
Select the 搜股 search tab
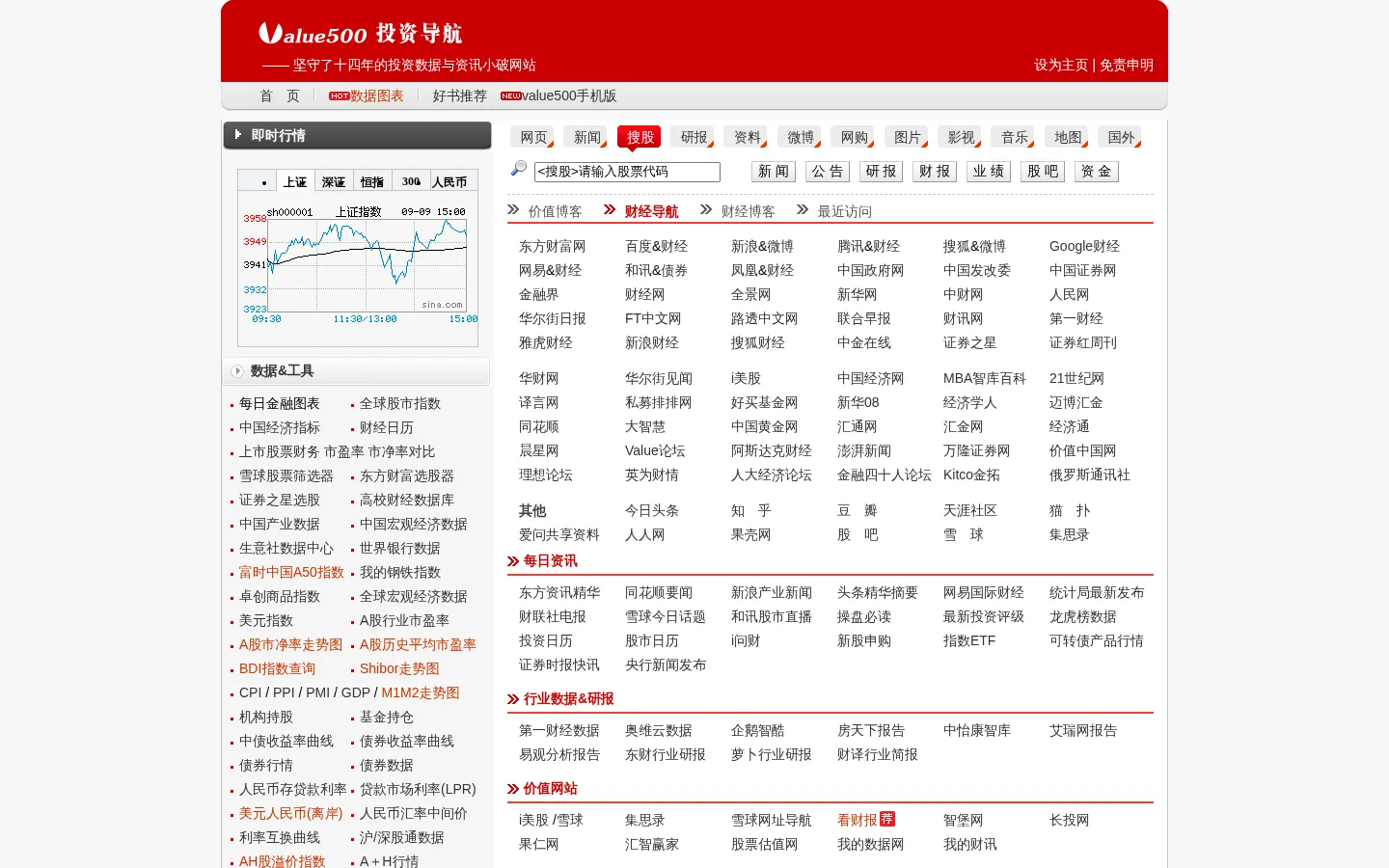coord(640,137)
